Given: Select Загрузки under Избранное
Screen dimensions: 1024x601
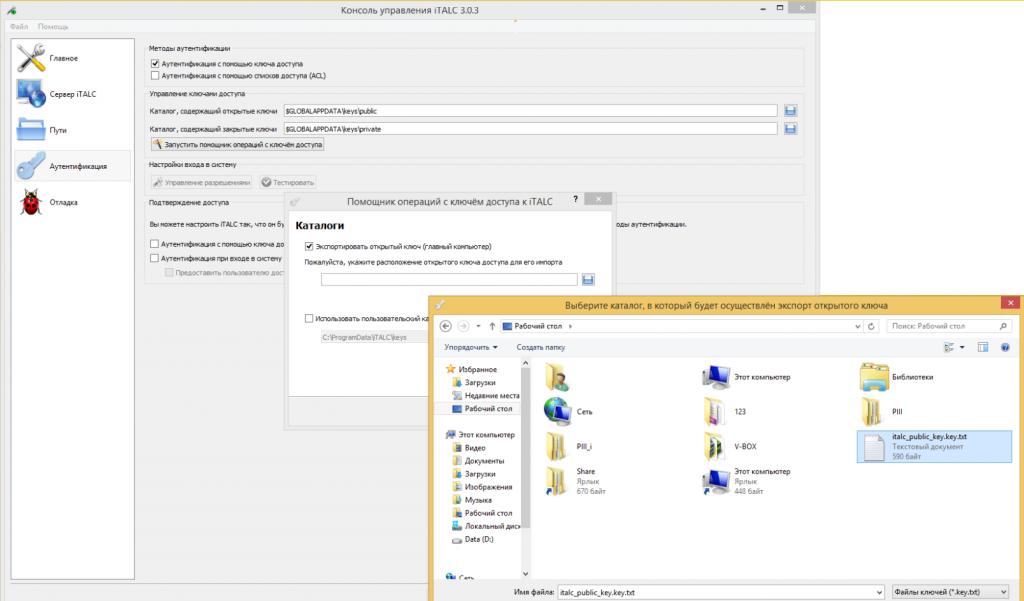Looking at the screenshot, I should (480, 382).
